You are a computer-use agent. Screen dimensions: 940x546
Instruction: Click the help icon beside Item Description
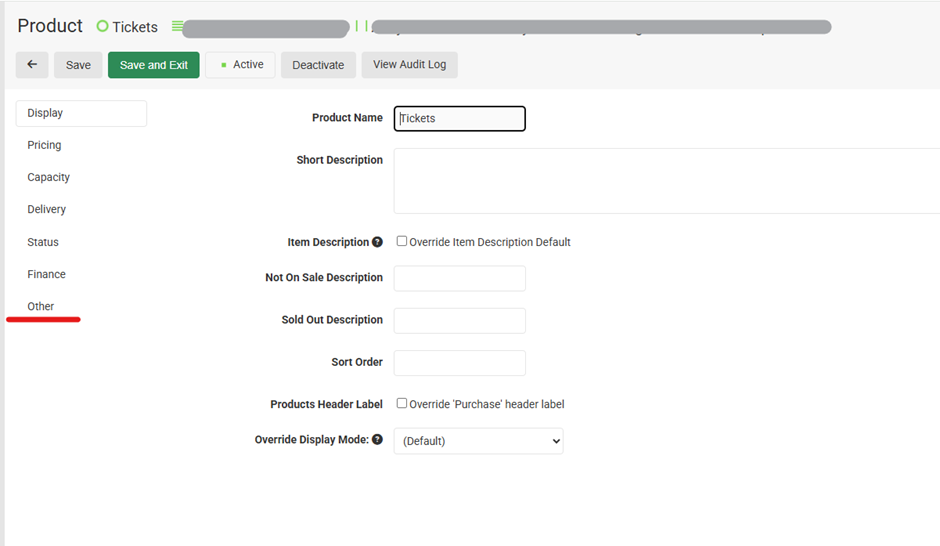pos(377,242)
